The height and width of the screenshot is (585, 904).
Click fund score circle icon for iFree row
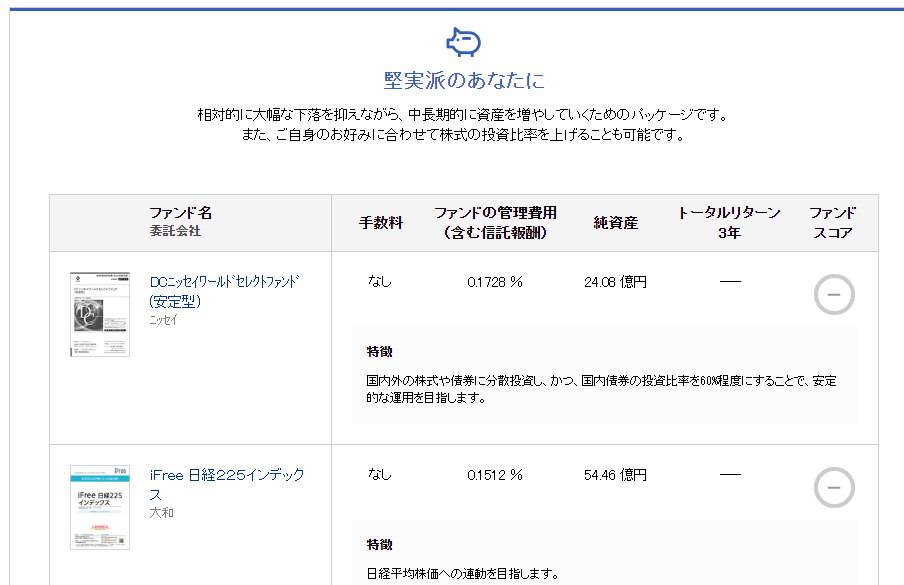point(834,488)
